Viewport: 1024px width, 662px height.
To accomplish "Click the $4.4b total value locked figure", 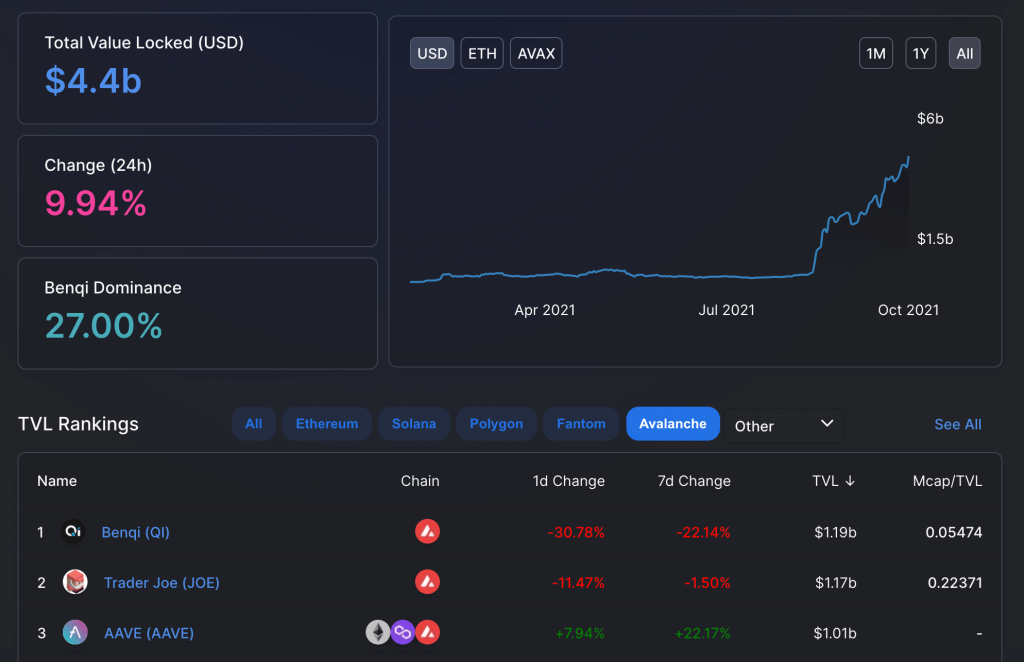I will coord(93,81).
